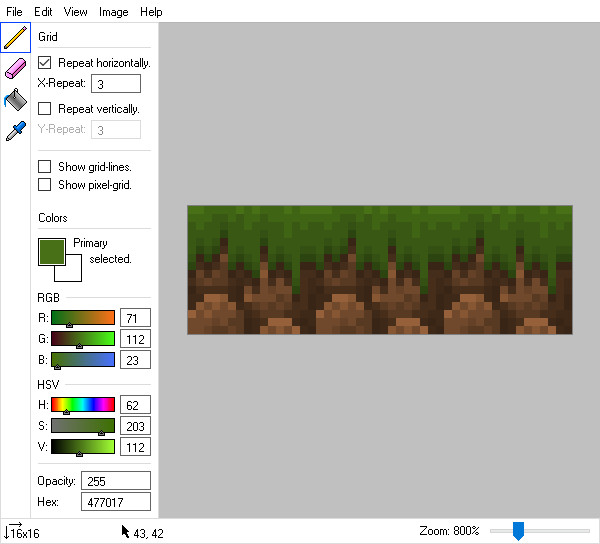Open the Edit menu
The width and height of the screenshot is (600, 544).
tap(43, 12)
